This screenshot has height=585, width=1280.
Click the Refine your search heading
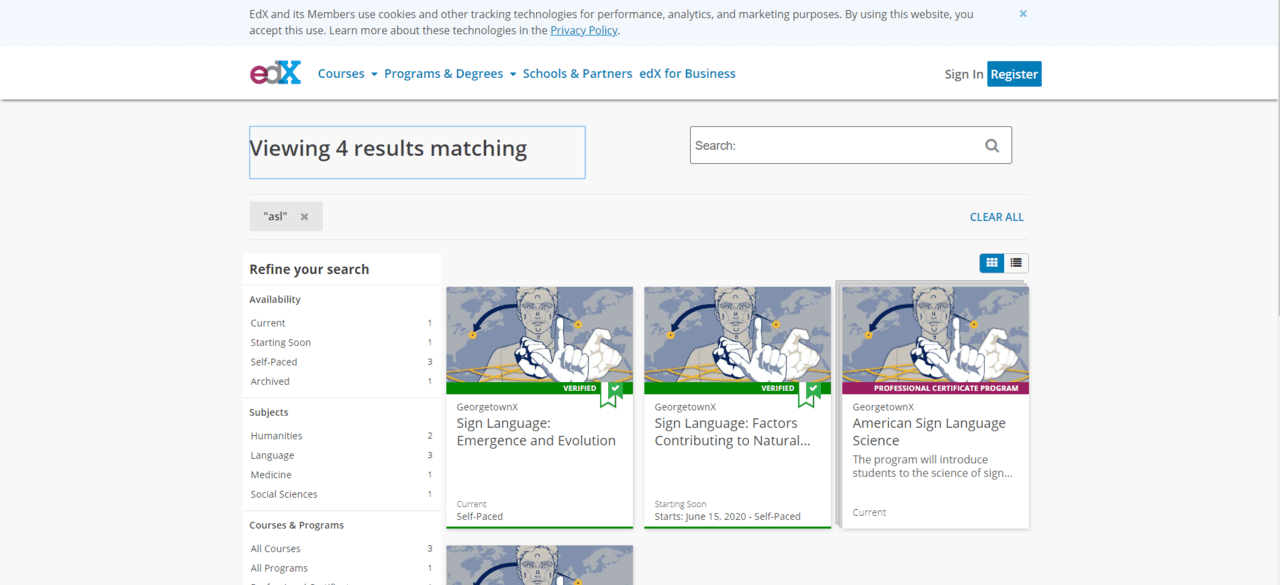[x=309, y=269]
